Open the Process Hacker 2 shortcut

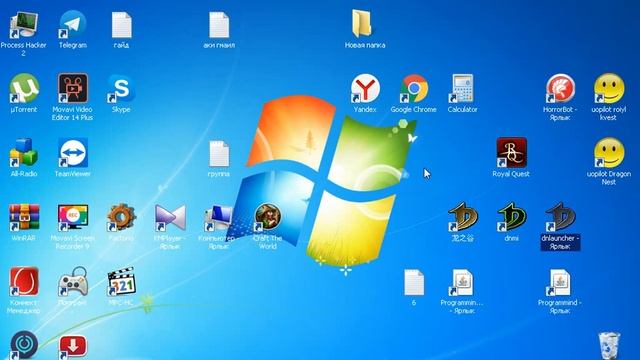[24, 25]
